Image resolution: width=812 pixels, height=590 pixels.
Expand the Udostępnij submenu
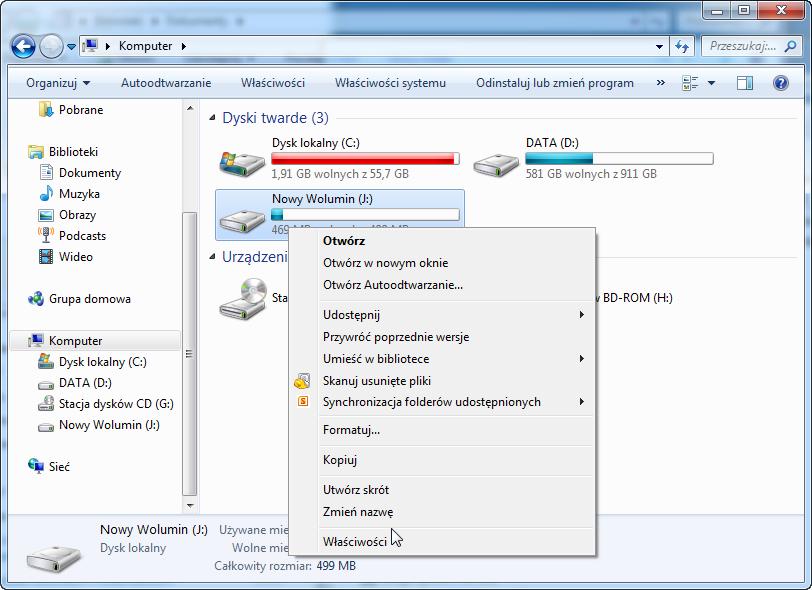pyautogui.click(x=441, y=315)
